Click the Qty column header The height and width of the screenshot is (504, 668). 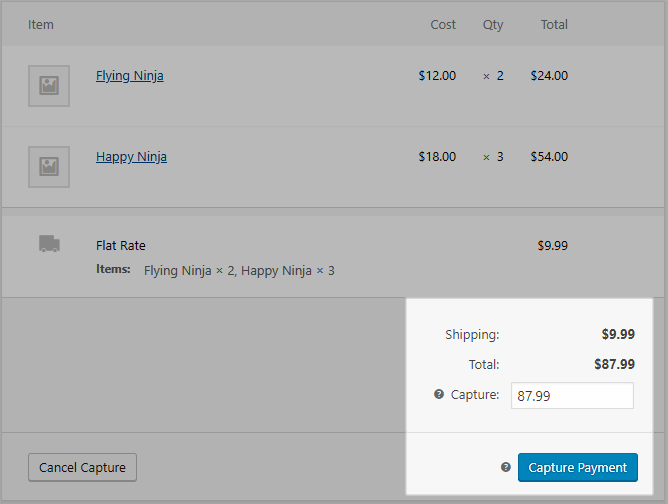(x=493, y=25)
